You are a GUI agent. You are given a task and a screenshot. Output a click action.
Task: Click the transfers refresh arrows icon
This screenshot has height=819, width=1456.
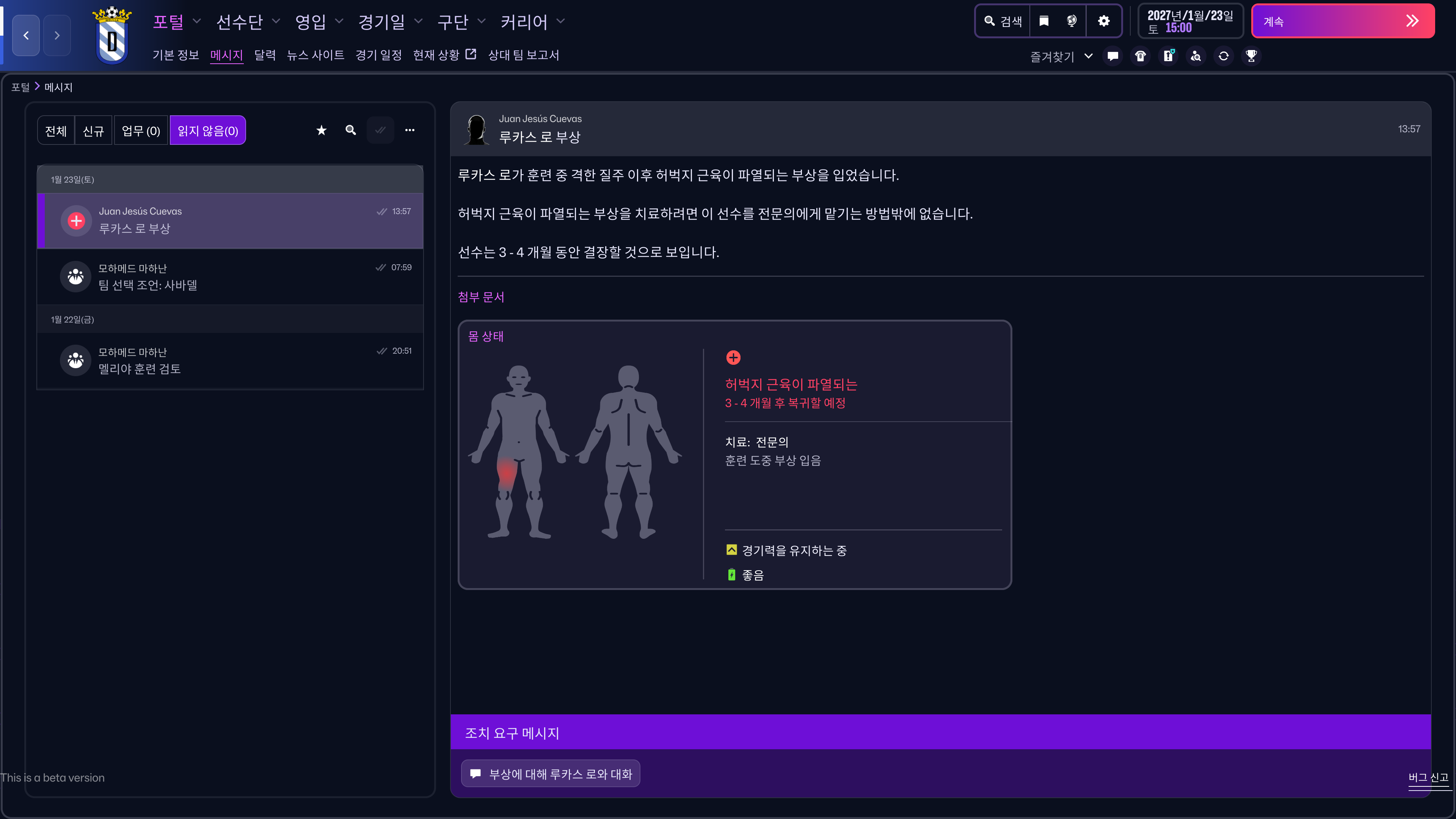click(x=1223, y=56)
